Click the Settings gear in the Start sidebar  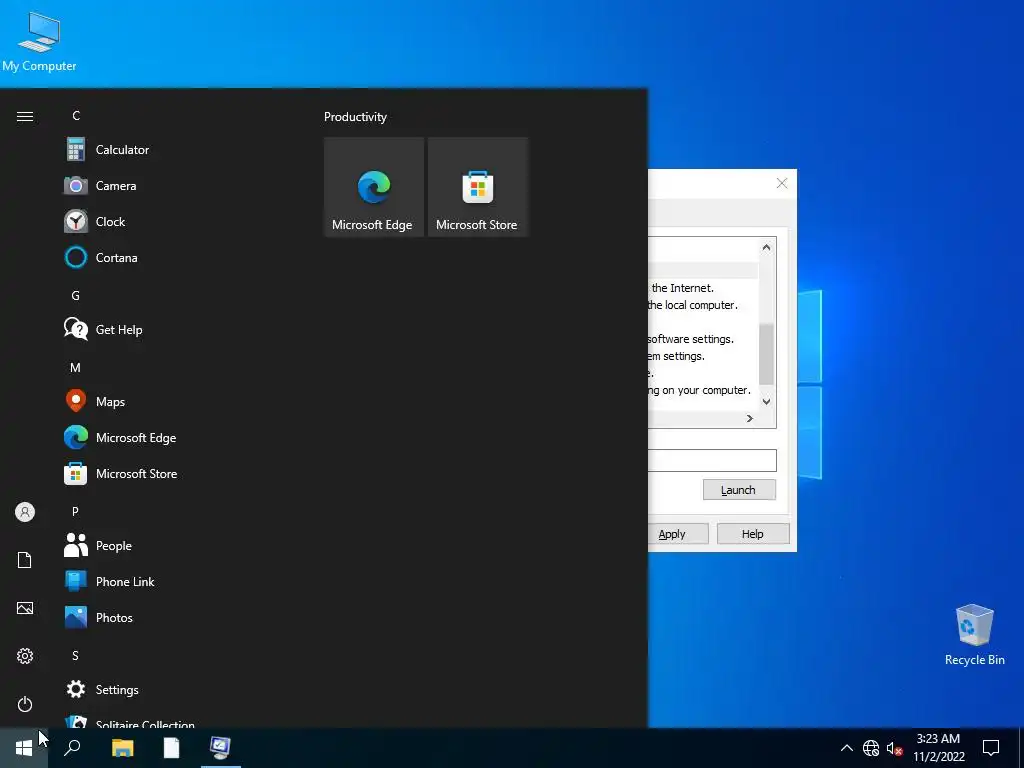click(x=25, y=656)
